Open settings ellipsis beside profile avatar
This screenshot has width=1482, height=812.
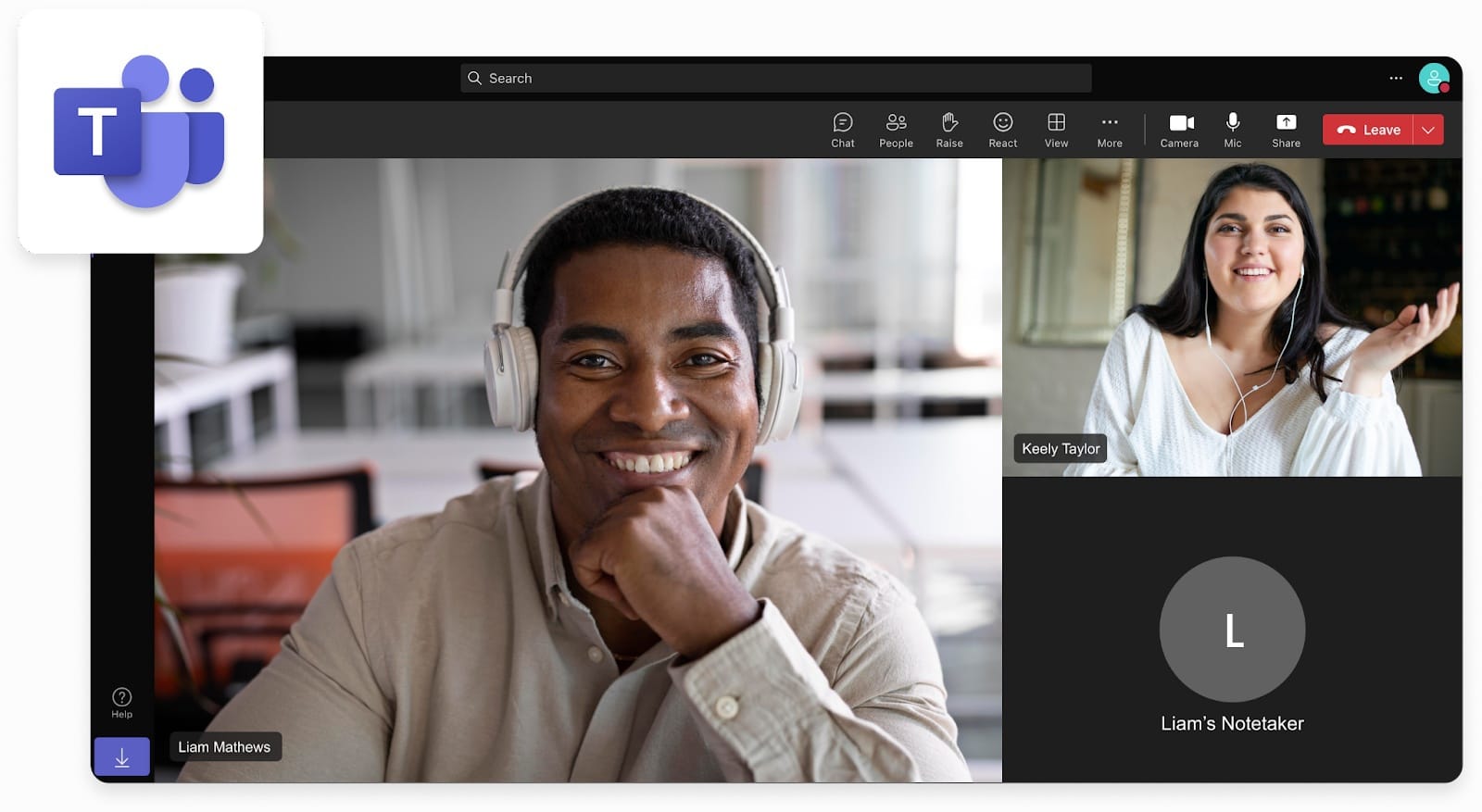tap(1395, 79)
